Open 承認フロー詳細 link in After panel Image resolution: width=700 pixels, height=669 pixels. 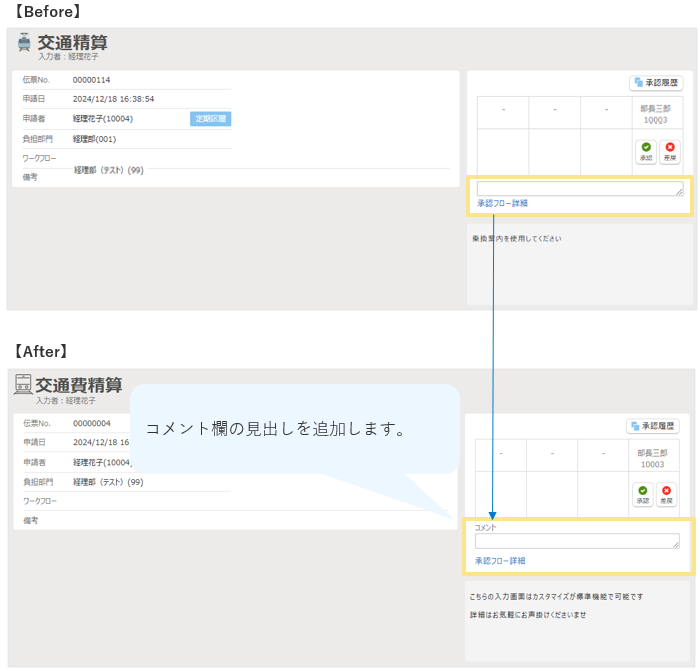pyautogui.click(x=500, y=561)
